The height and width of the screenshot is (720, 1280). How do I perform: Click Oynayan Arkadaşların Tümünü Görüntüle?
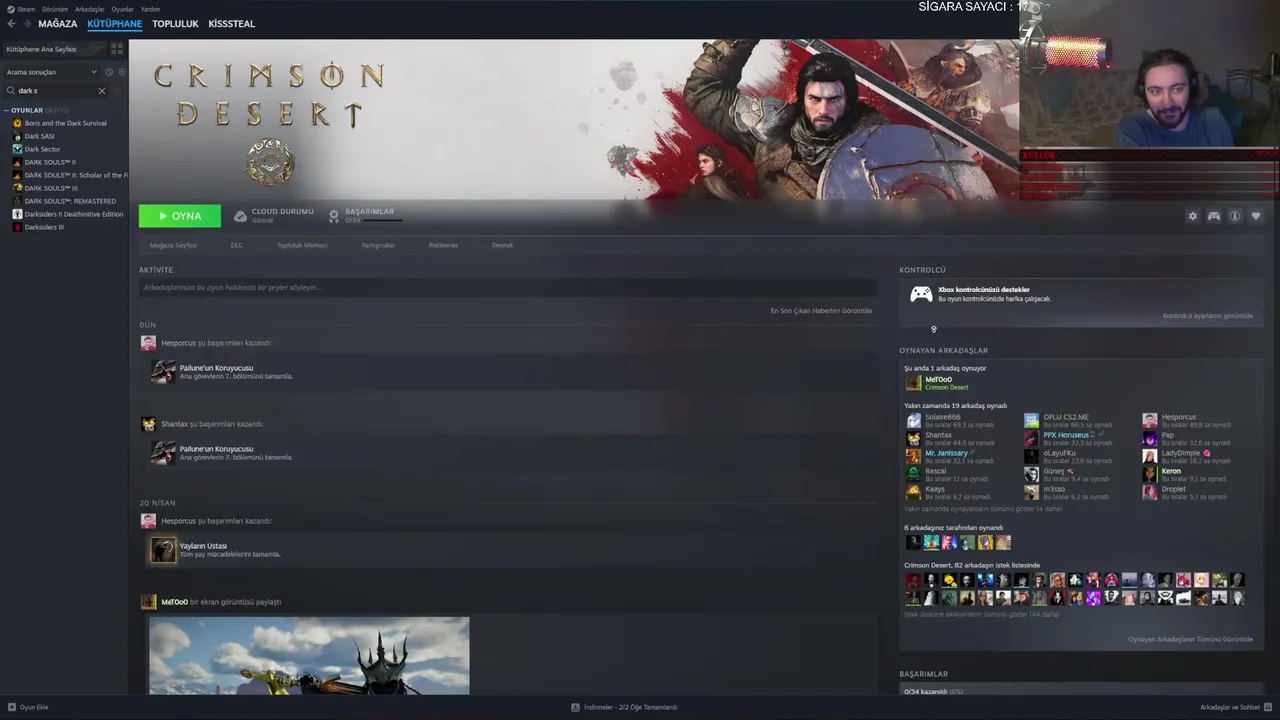1190,639
